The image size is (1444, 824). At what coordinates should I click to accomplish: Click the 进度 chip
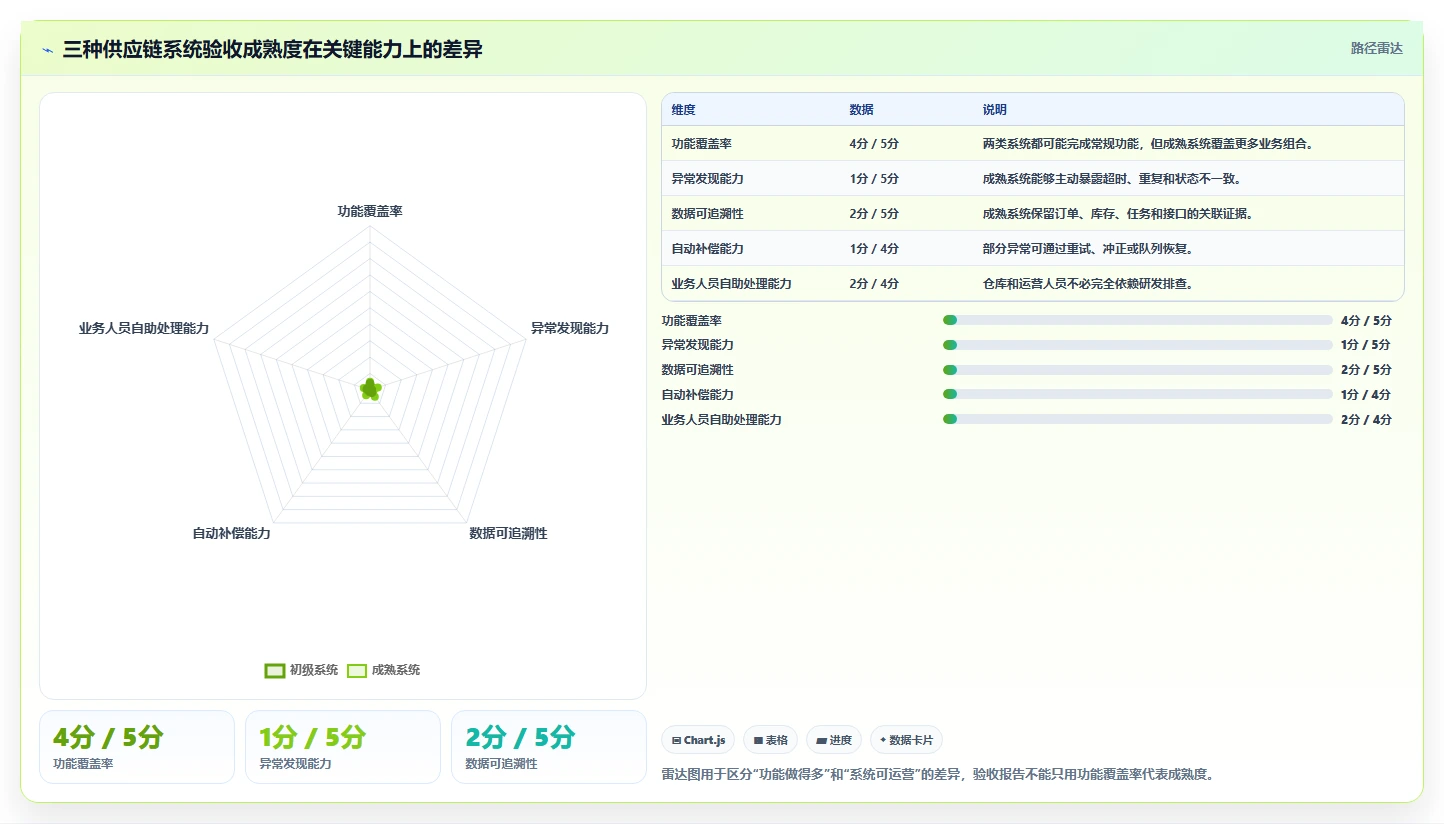coord(833,740)
